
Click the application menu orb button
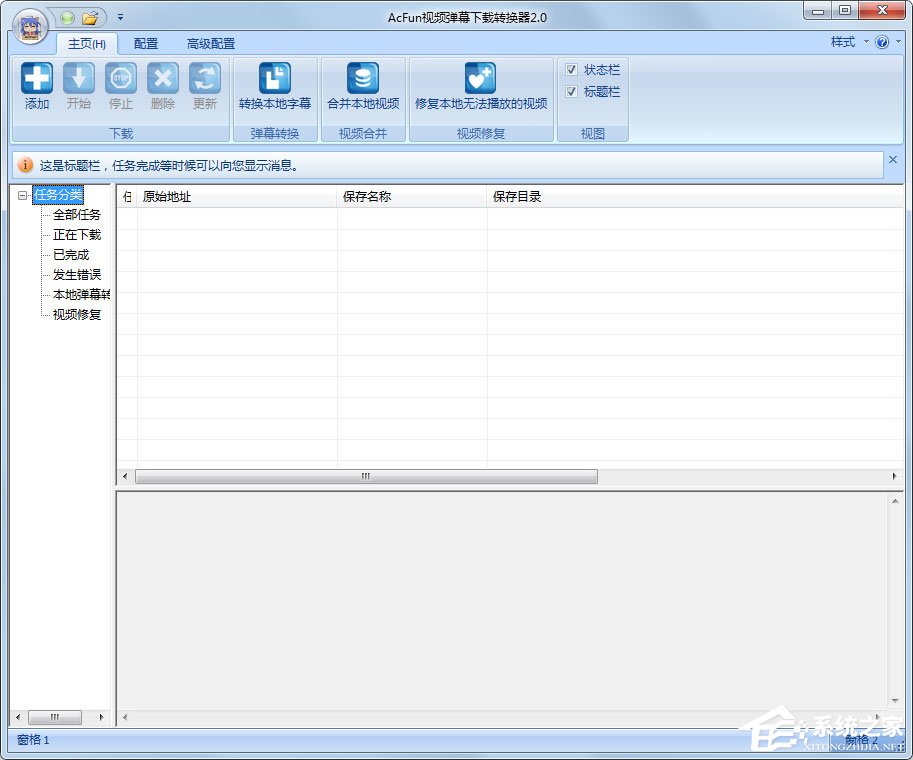31,26
